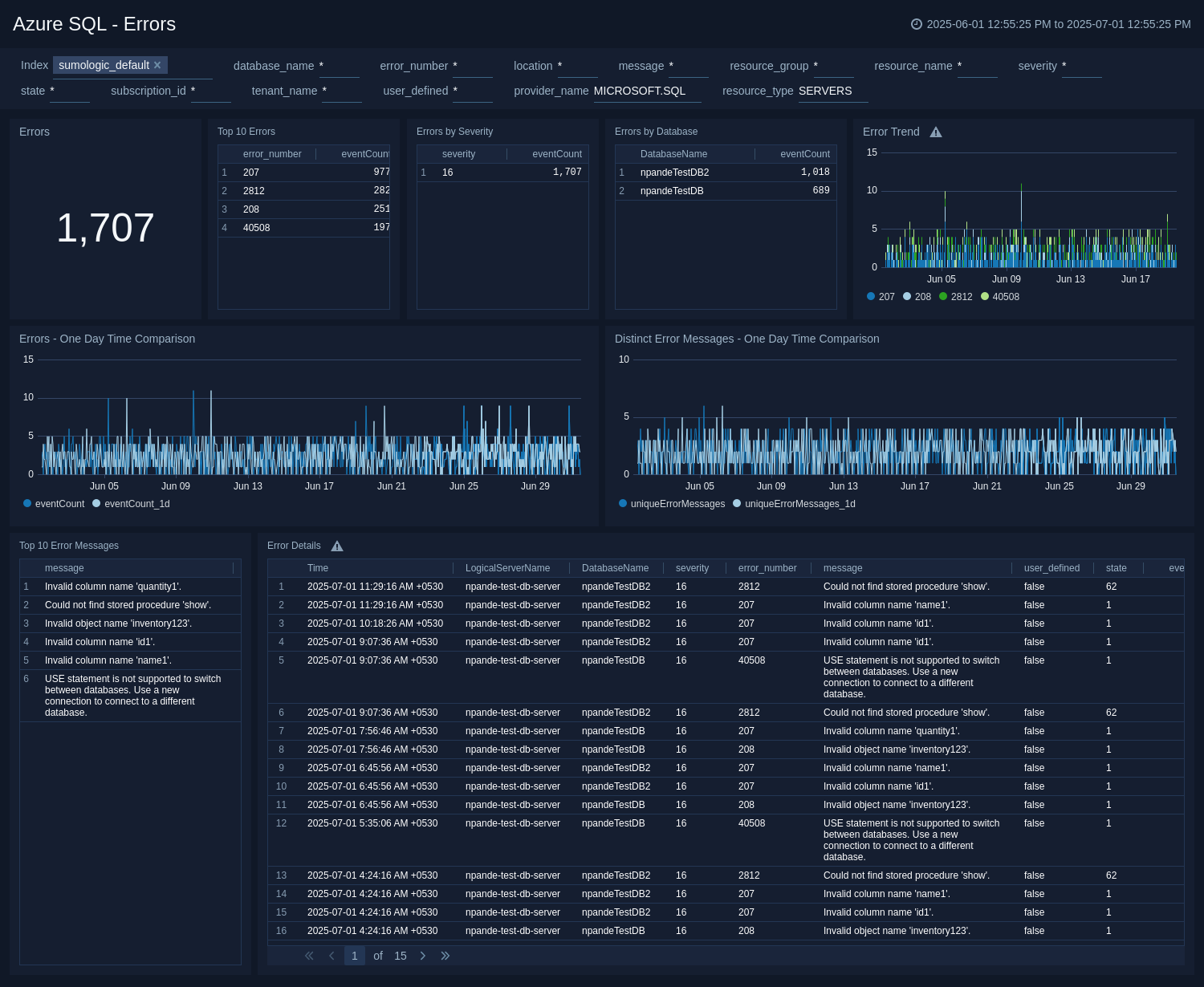Select error number 207 row in Top 10 Errors

(304, 173)
